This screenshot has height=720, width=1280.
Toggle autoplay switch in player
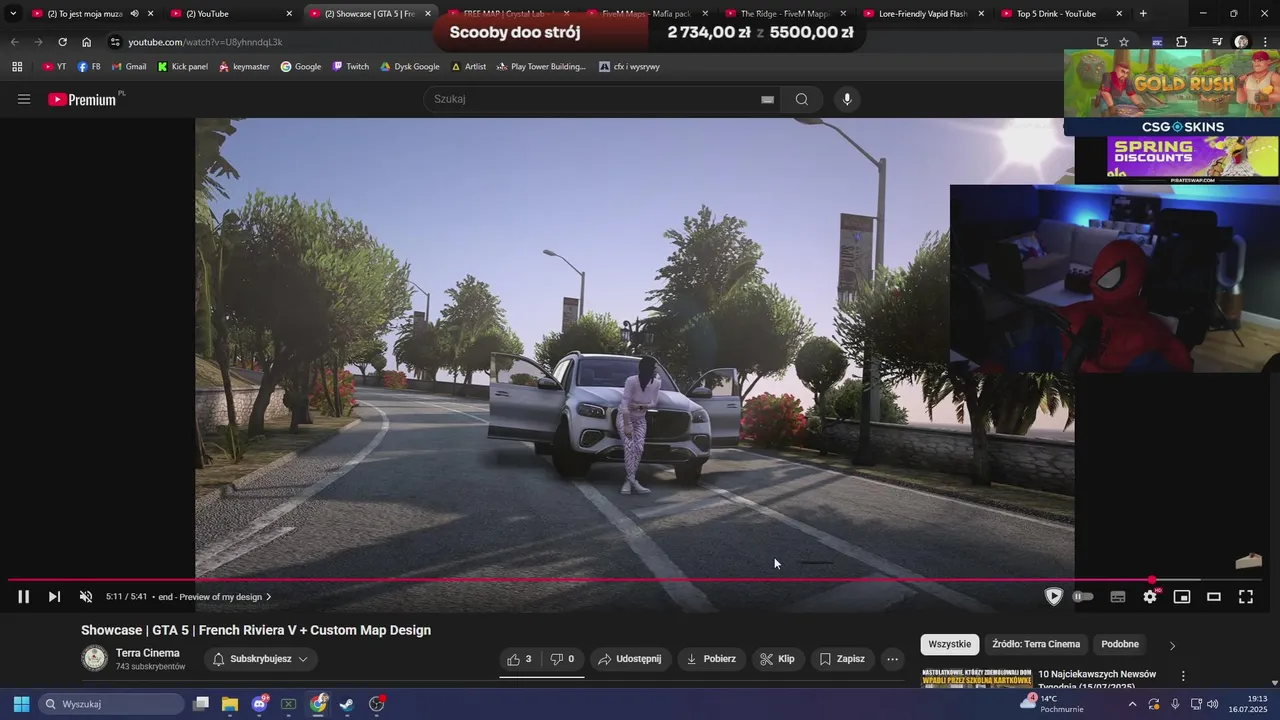pyautogui.click(x=1083, y=597)
